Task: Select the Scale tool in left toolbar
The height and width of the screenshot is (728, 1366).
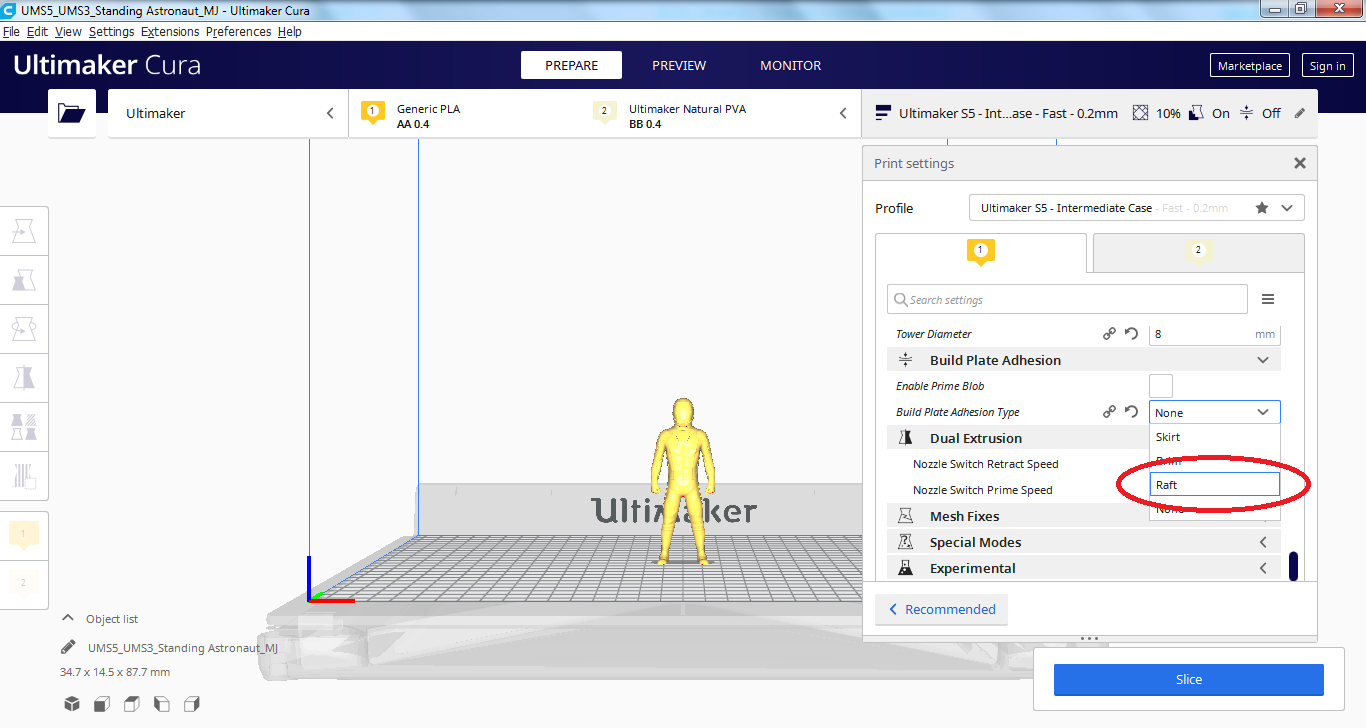Action: click(24, 280)
